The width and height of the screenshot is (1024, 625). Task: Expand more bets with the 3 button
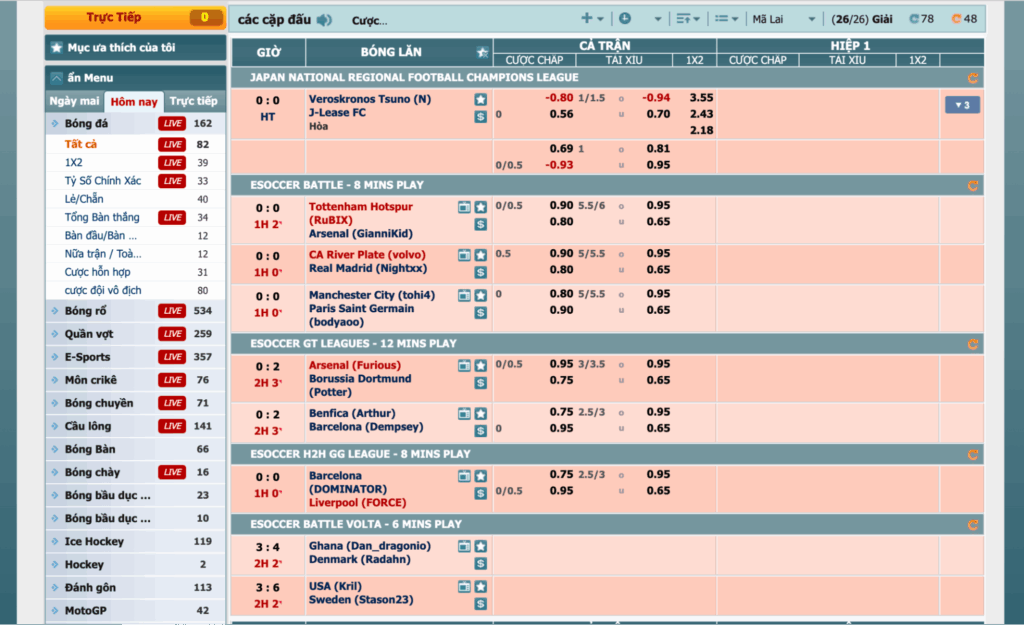[x=962, y=105]
